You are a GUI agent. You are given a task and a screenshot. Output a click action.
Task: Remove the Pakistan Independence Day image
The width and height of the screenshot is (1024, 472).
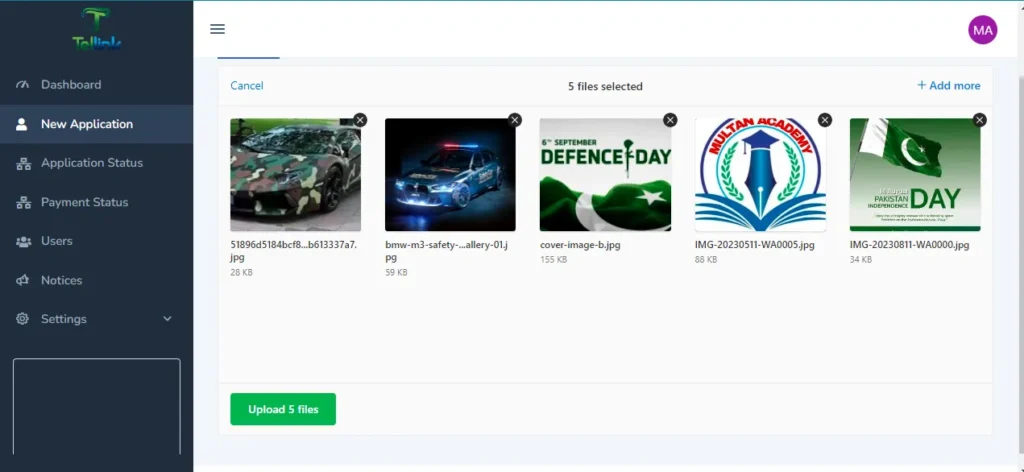tap(979, 120)
